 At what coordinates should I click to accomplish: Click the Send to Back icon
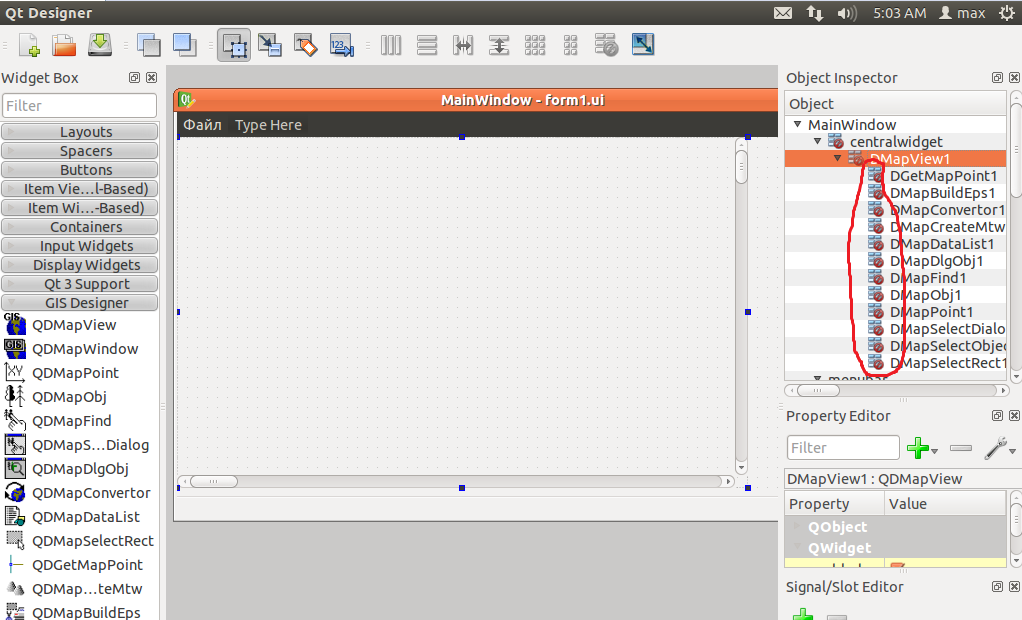pyautogui.click(x=149, y=45)
